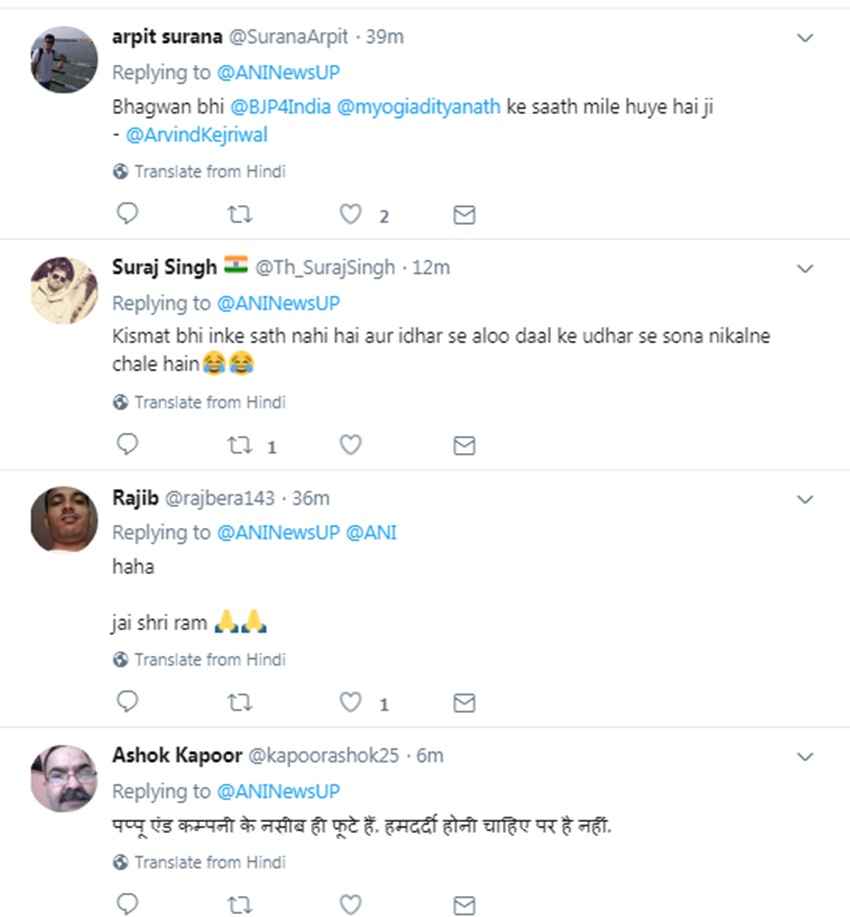Viewport: 850px width, 917px height.
Task: Open more-options chevron on Suraj Singh's tweet
Action: 804,269
